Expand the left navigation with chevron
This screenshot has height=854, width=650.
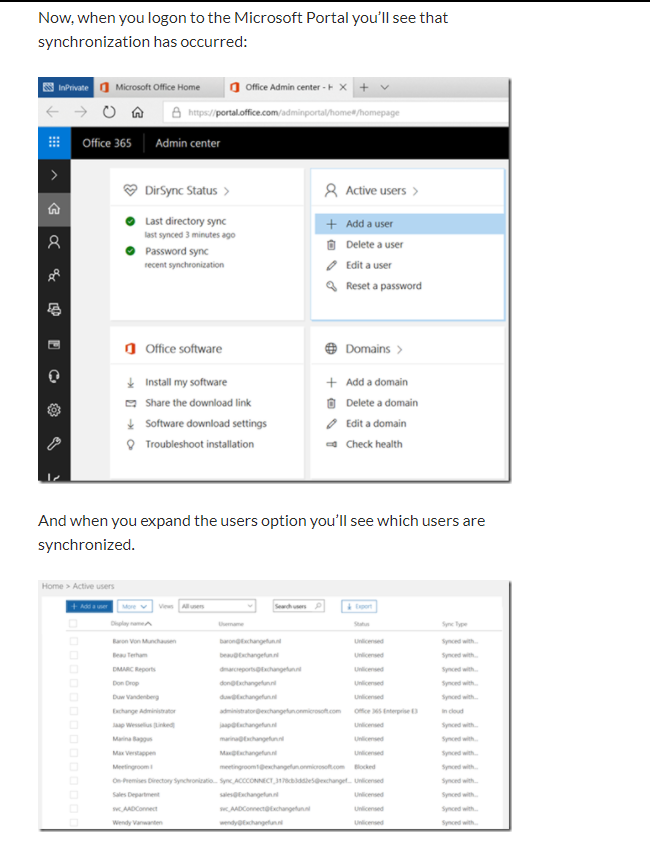click(54, 175)
